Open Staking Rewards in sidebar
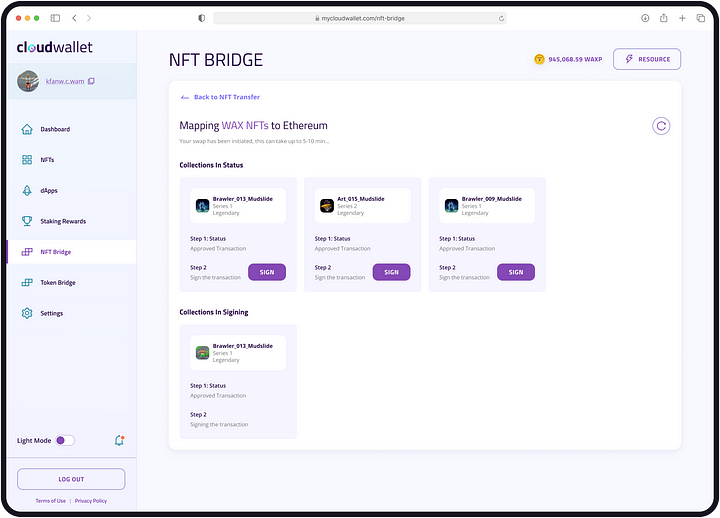 72,221
